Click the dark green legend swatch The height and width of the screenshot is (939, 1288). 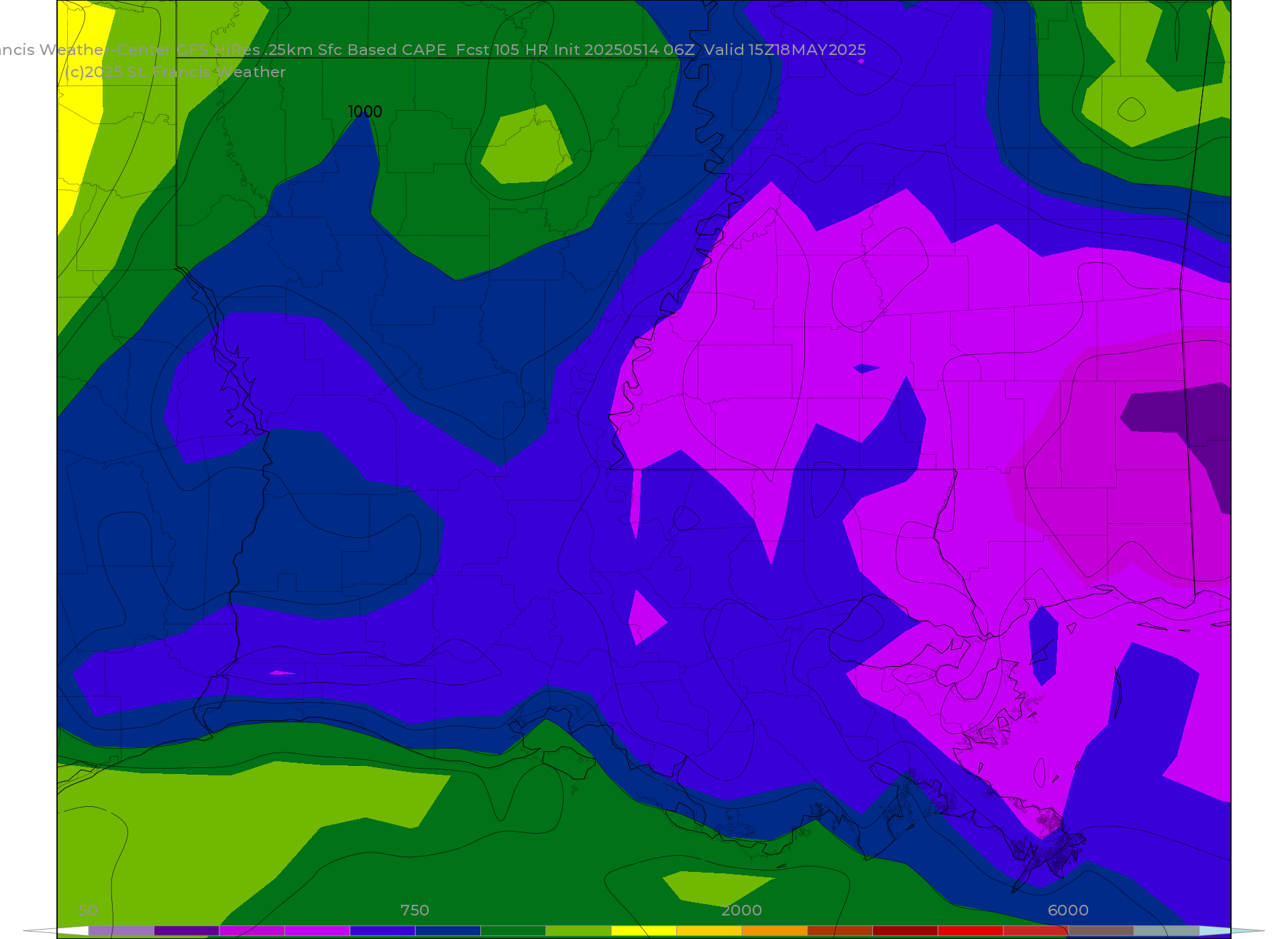coord(513,931)
